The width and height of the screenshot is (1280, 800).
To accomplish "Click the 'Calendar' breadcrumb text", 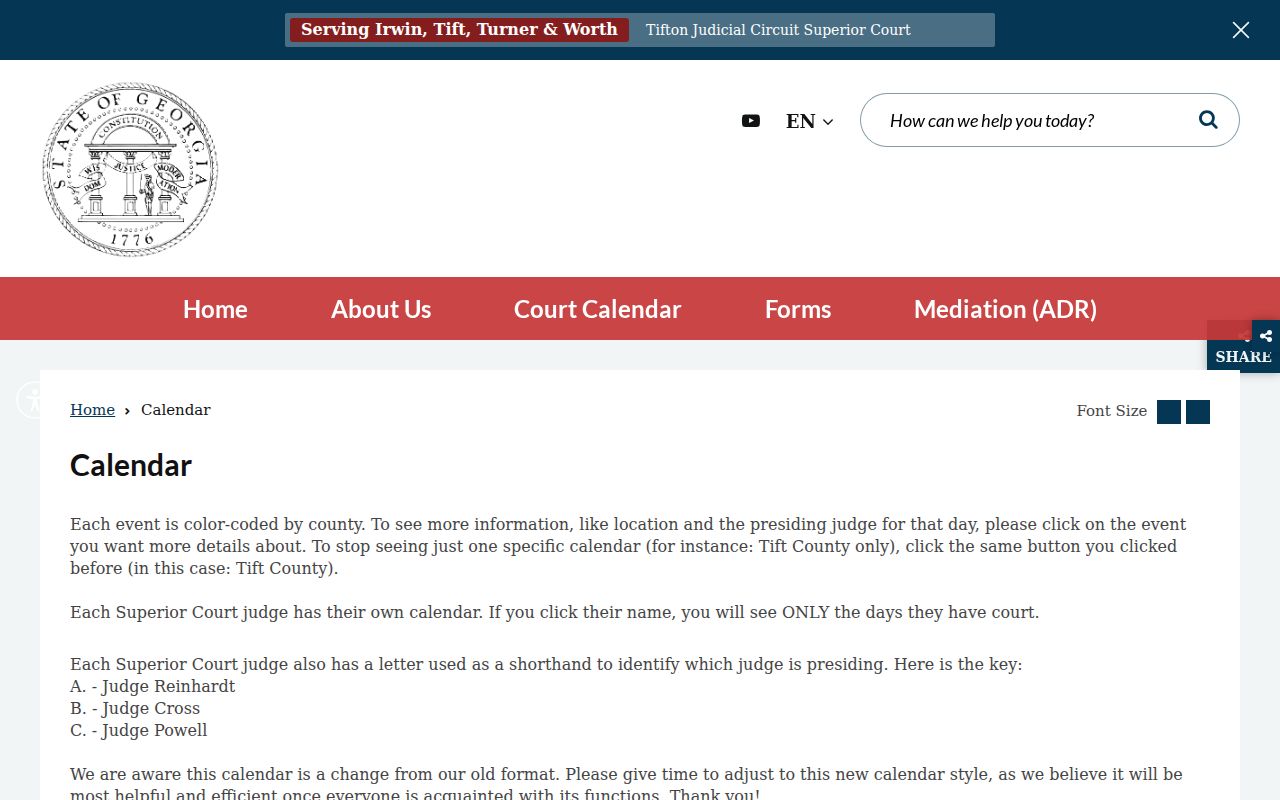I will (x=176, y=410).
